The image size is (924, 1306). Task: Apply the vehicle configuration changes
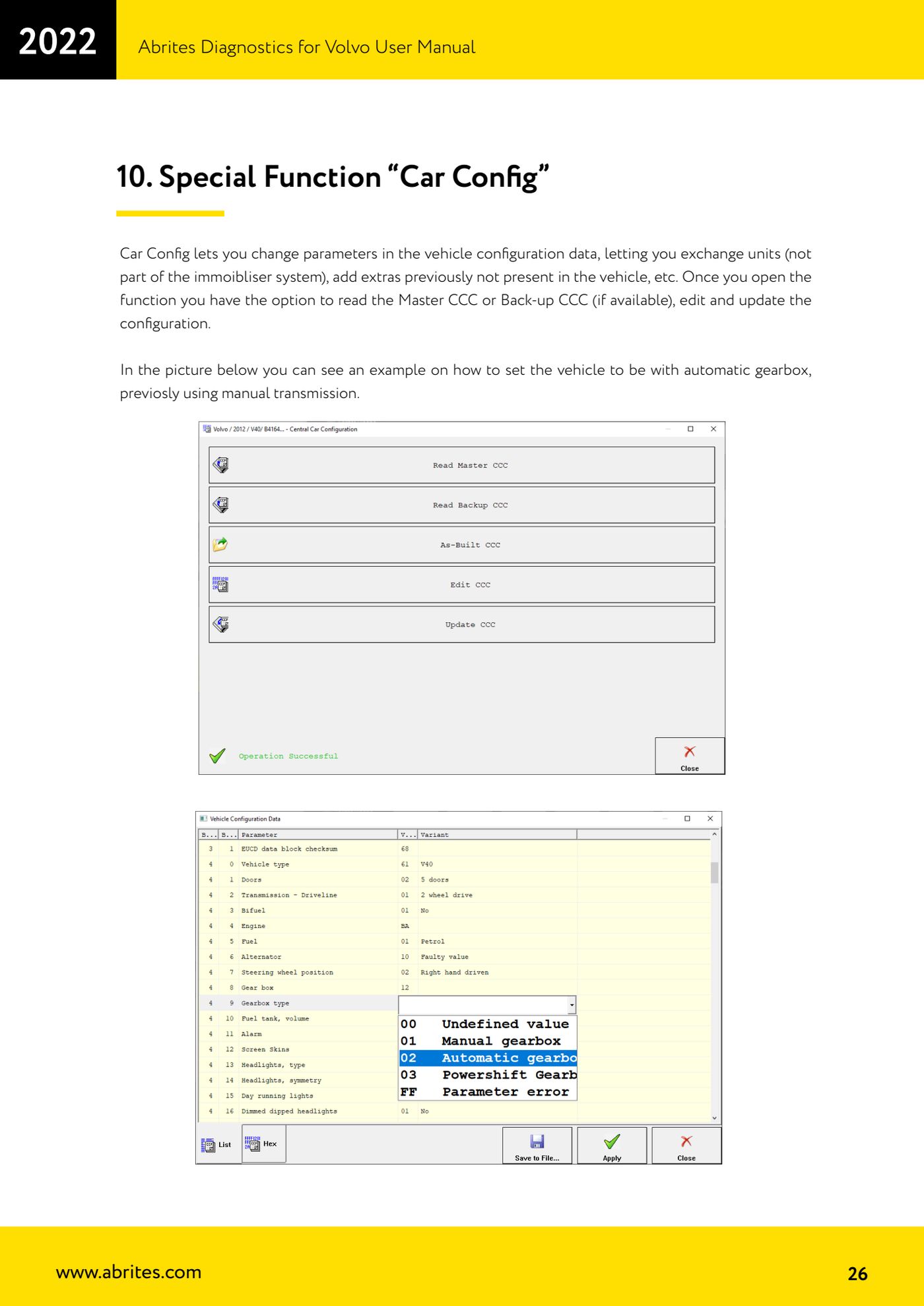(612, 1146)
